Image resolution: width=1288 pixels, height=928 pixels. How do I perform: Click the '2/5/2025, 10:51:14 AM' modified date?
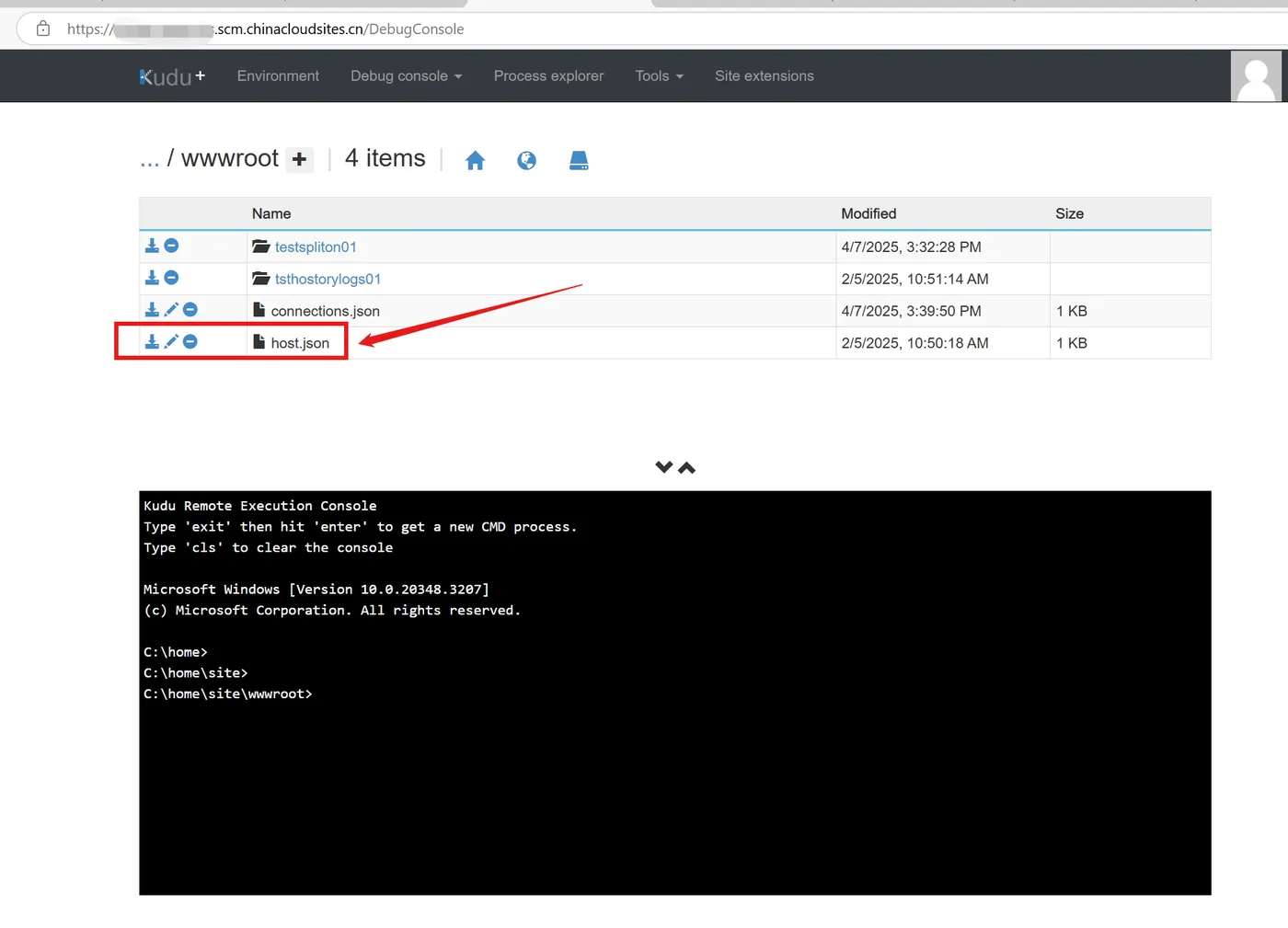[x=915, y=280]
